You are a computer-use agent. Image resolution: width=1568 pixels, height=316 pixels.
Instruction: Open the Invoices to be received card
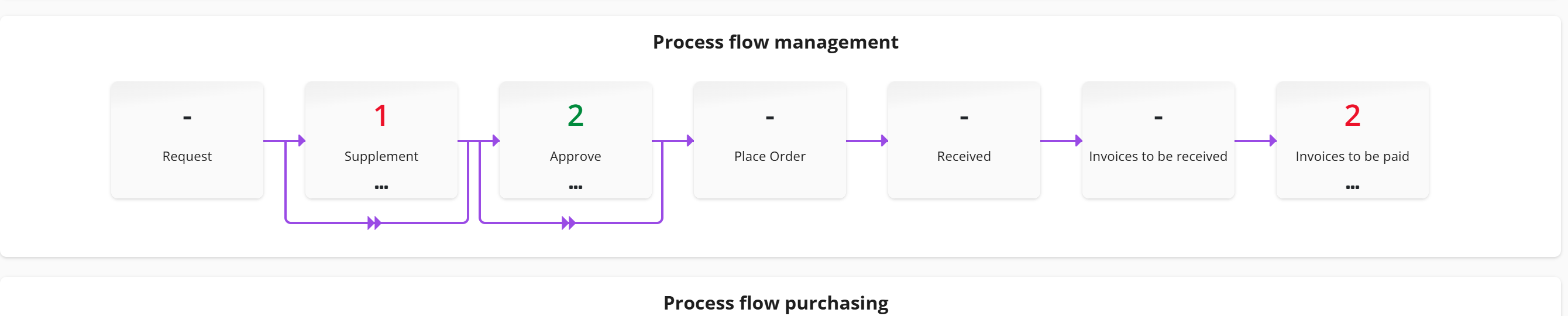tap(1158, 140)
